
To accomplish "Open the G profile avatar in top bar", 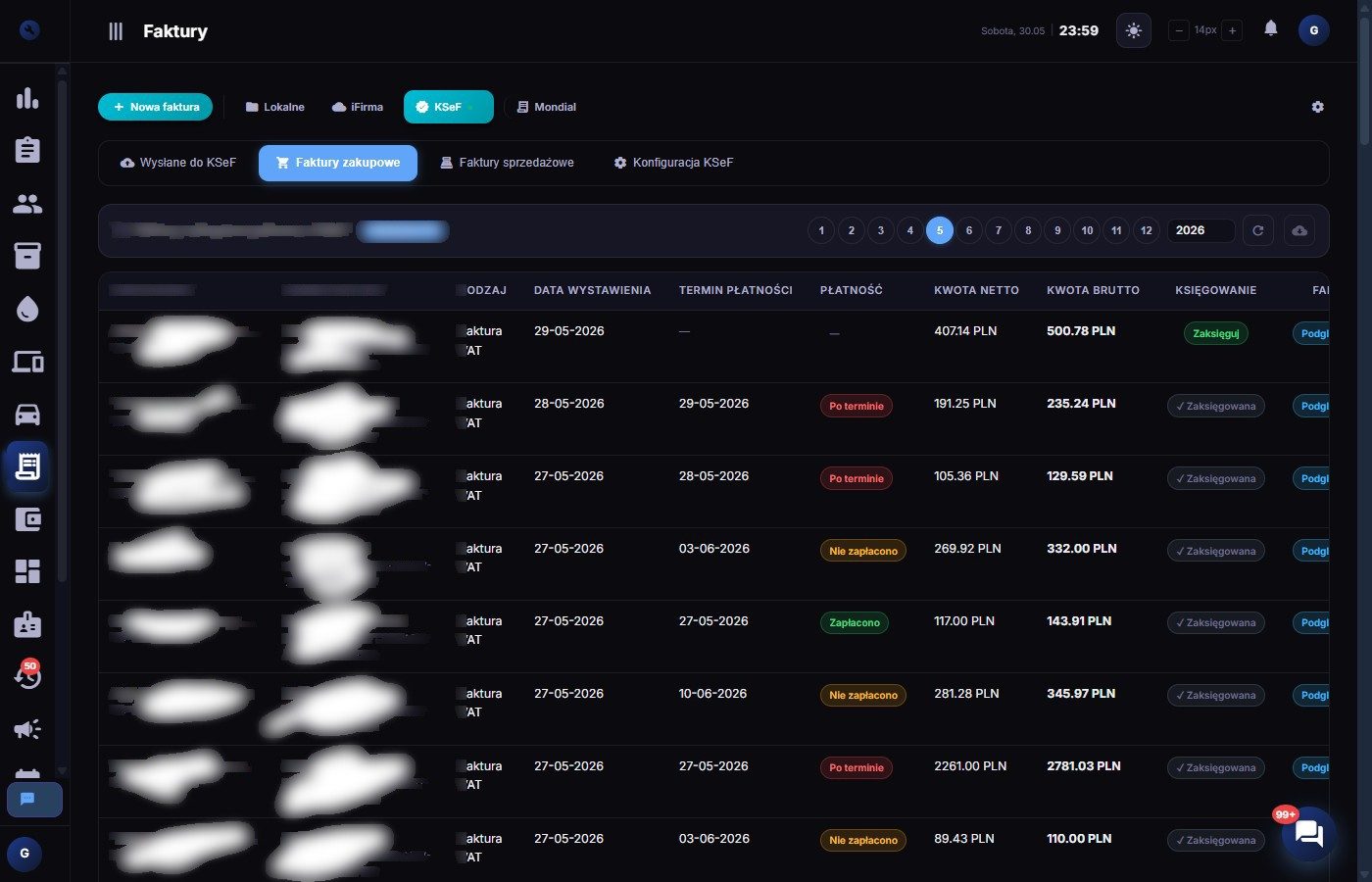I will click(1313, 30).
